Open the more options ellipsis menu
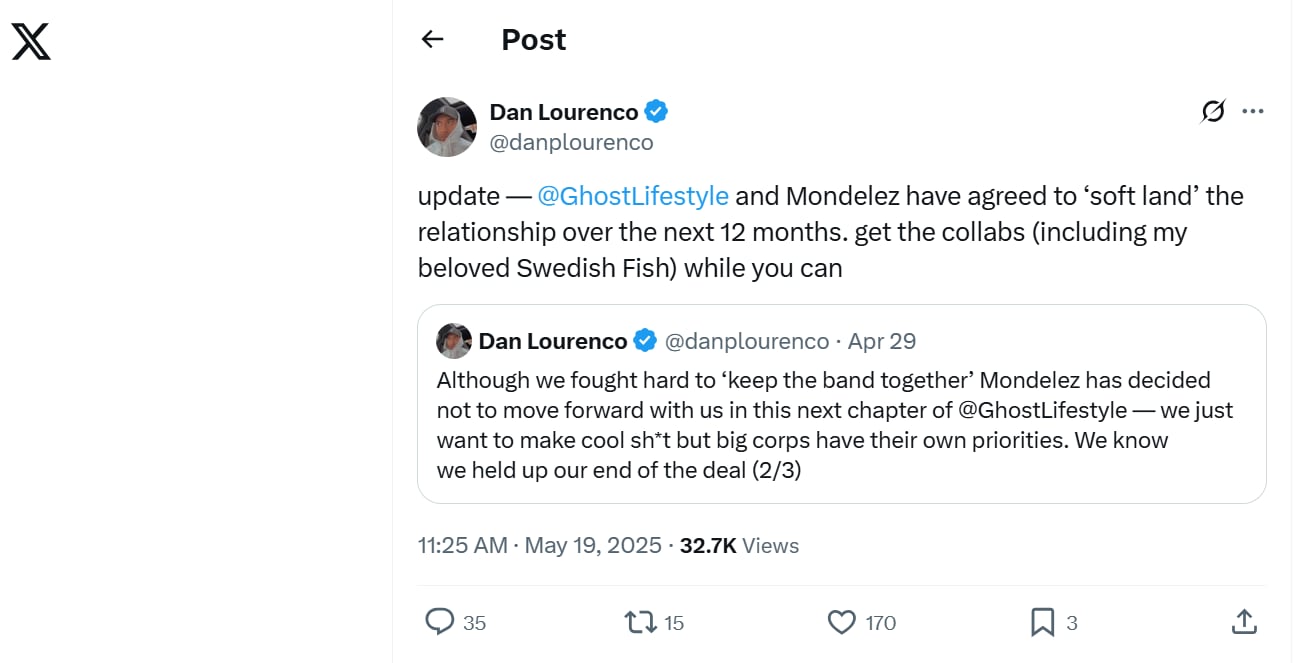Screen dimensions: 1294x663 1253,111
